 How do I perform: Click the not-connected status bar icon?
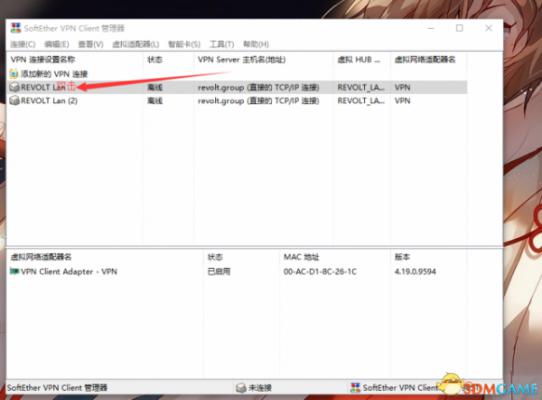(x=241, y=388)
